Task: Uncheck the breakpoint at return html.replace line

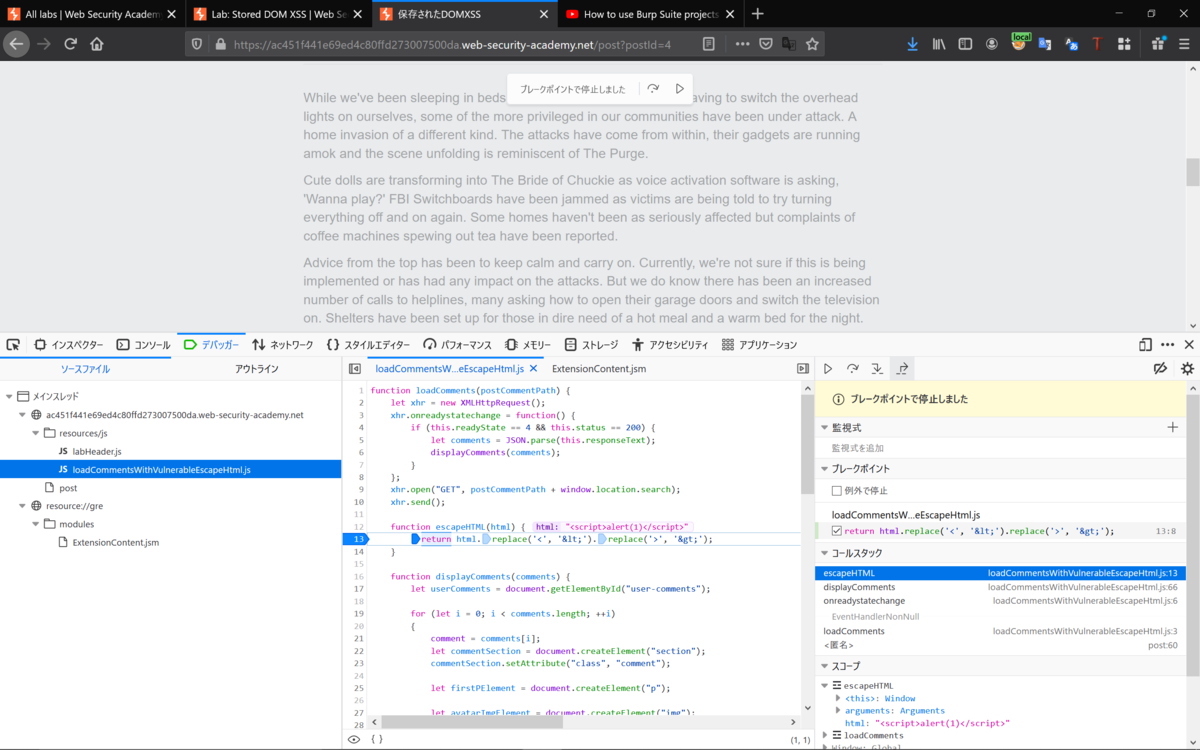Action: pyautogui.click(x=837, y=531)
